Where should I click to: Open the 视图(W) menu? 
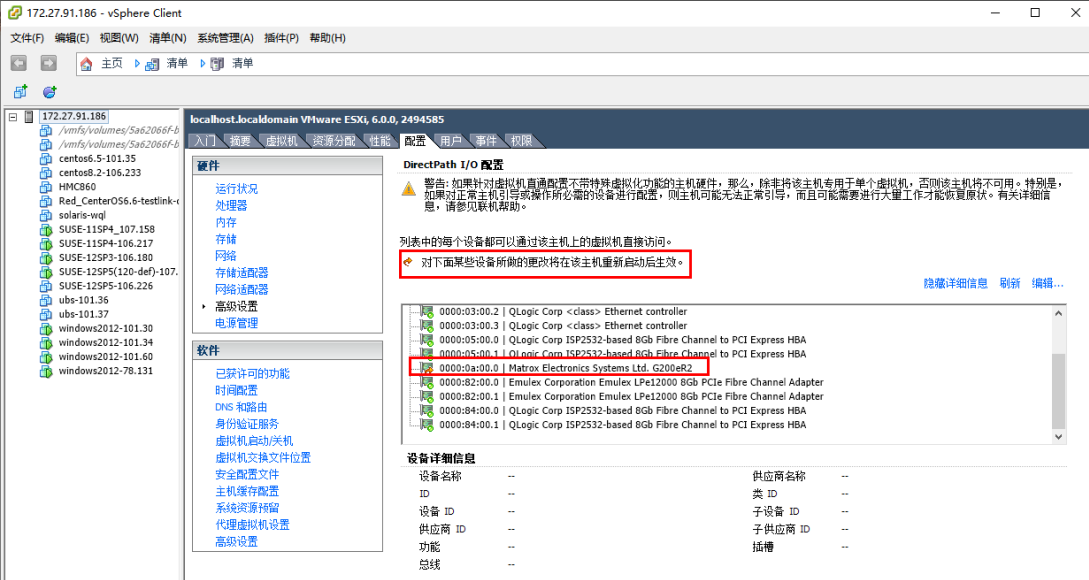click(x=119, y=38)
